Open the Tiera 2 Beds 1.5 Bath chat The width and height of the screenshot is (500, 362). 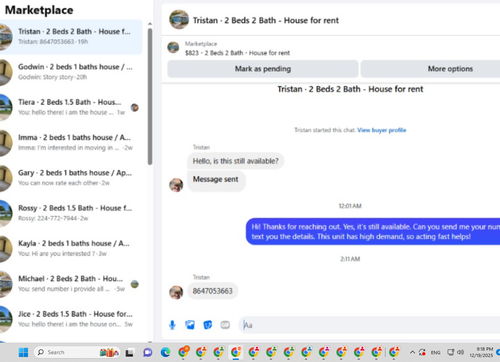click(x=71, y=107)
